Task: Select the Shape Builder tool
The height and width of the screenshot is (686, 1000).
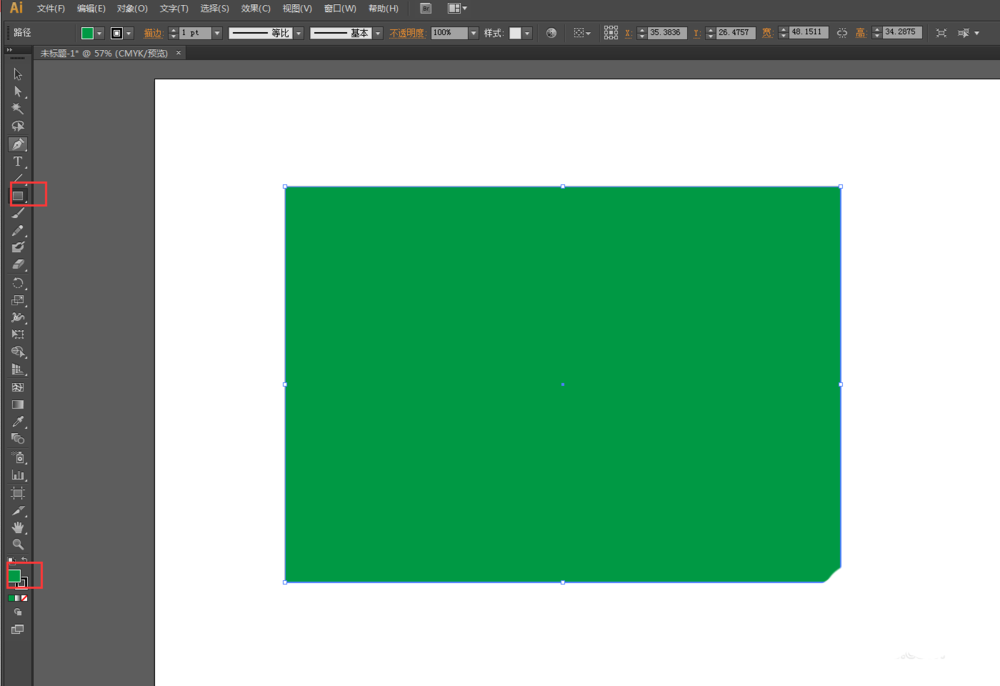Action: click(17, 352)
